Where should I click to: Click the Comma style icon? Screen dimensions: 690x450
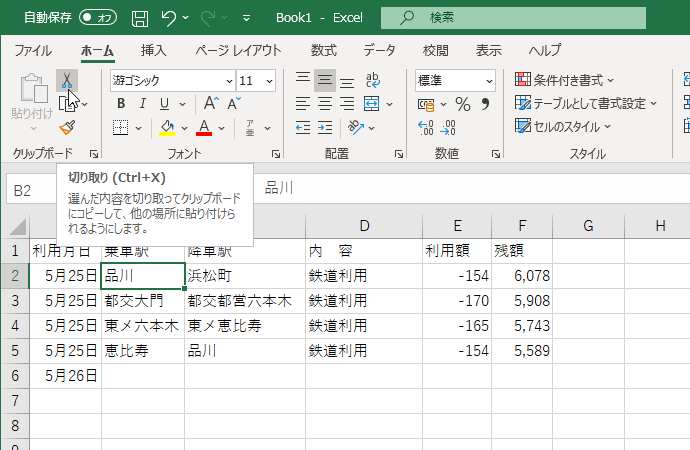(485, 104)
